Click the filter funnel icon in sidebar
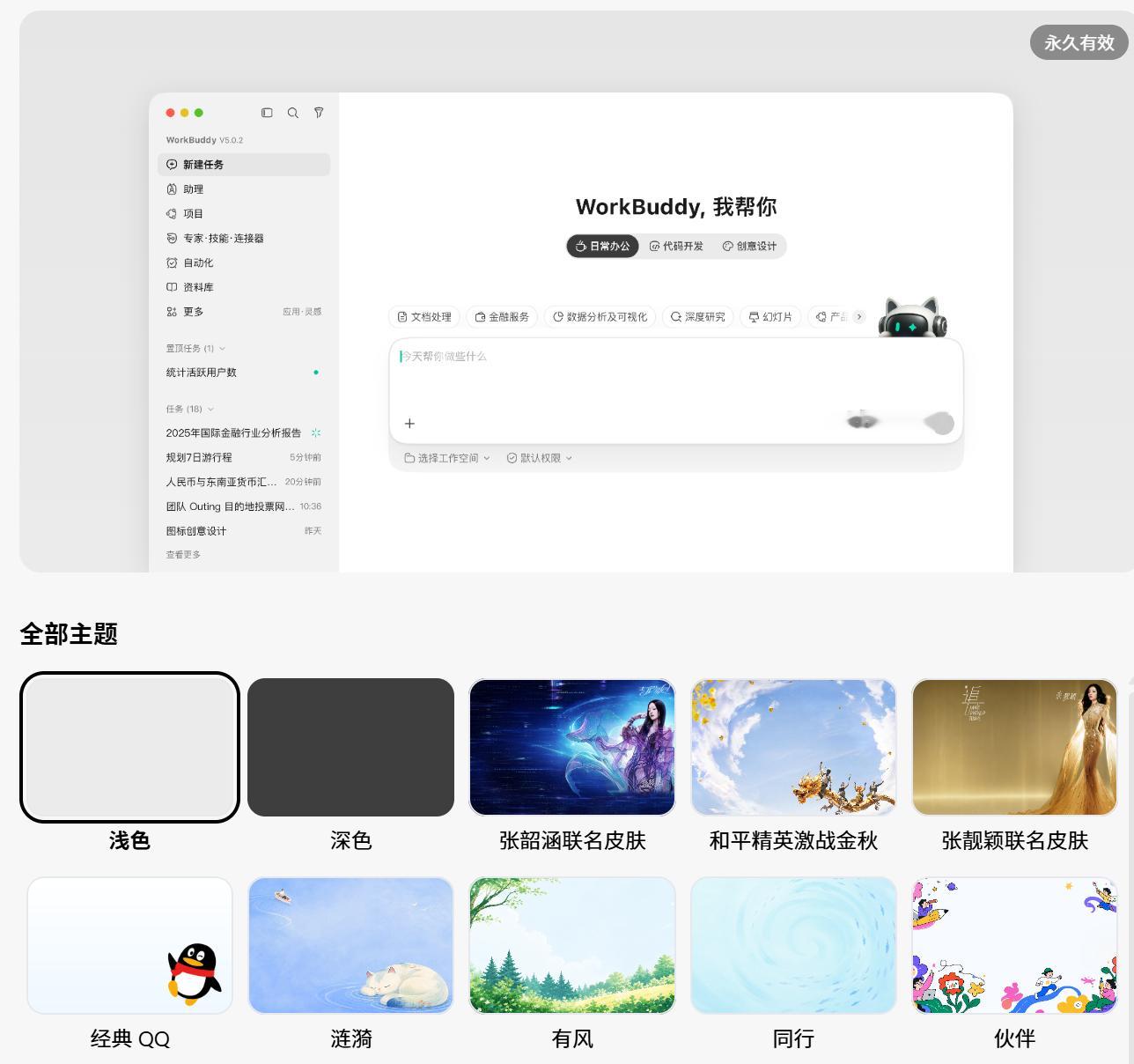This screenshot has width=1134, height=1064. click(x=319, y=113)
